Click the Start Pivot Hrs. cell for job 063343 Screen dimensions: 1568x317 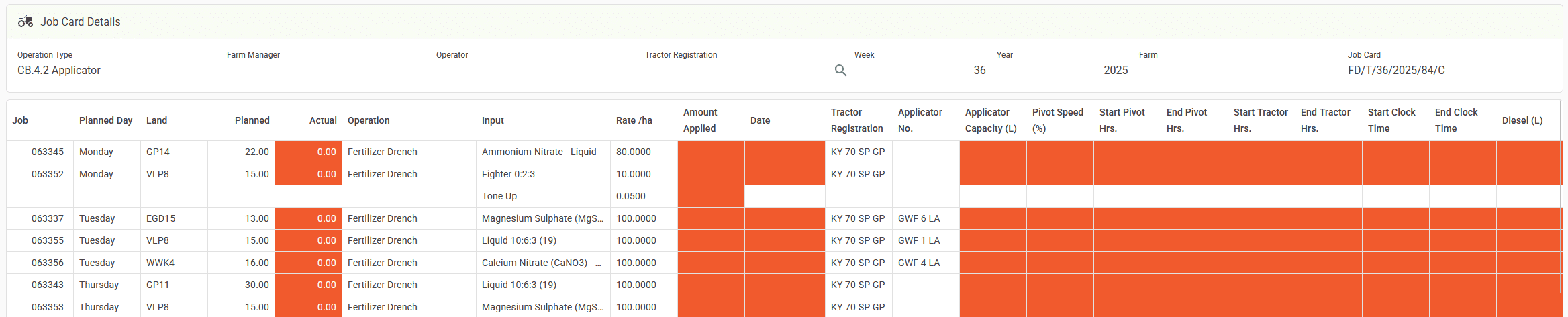(x=1126, y=285)
